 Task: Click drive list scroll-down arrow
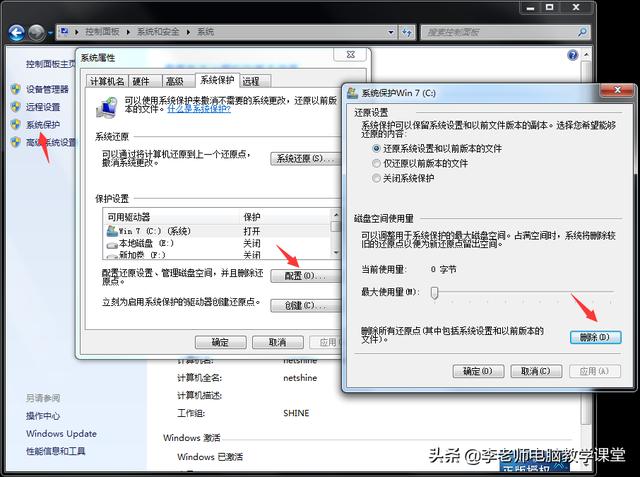[336, 253]
